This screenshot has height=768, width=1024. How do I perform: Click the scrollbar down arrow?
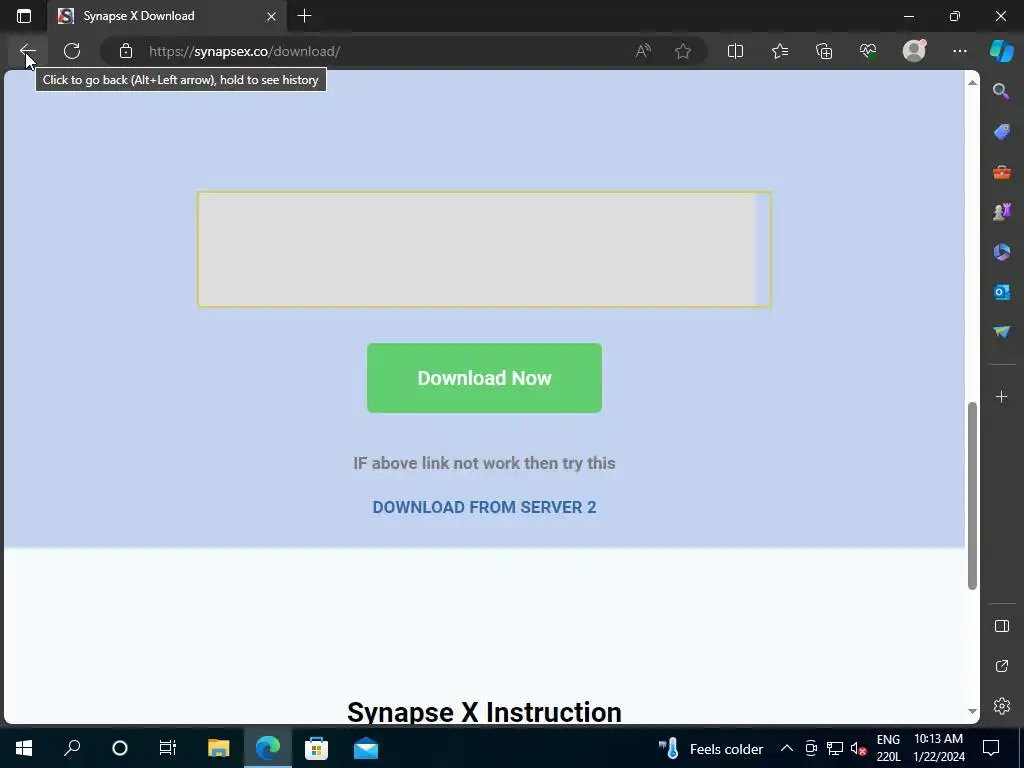(x=972, y=711)
